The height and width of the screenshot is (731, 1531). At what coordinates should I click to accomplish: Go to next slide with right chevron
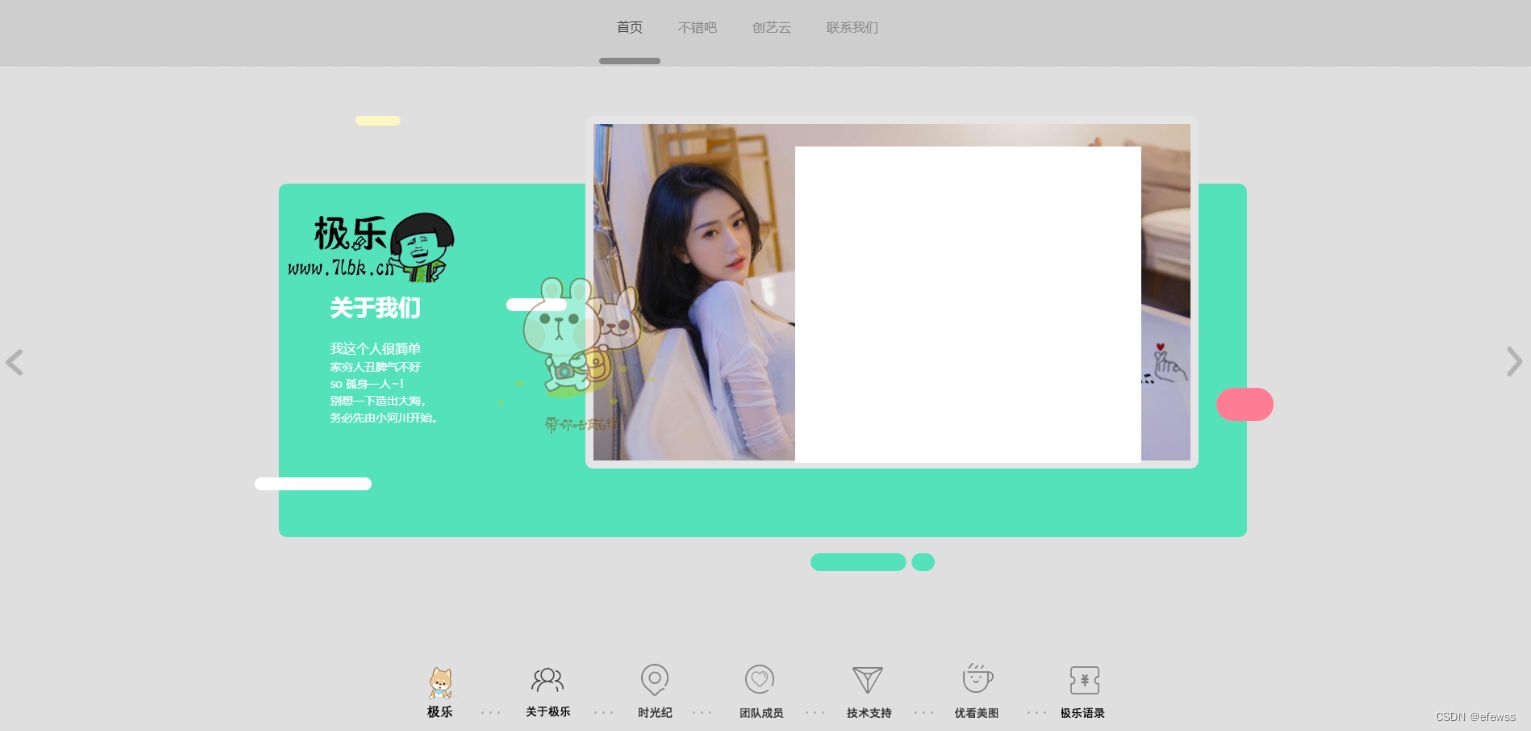coord(1515,362)
